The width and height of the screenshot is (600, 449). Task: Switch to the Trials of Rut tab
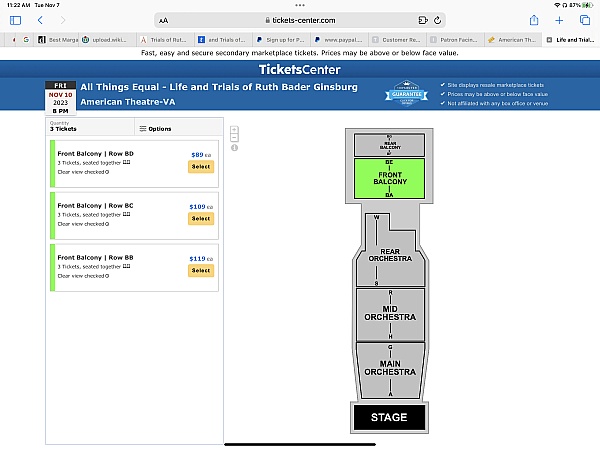pyautogui.click(x=165, y=39)
